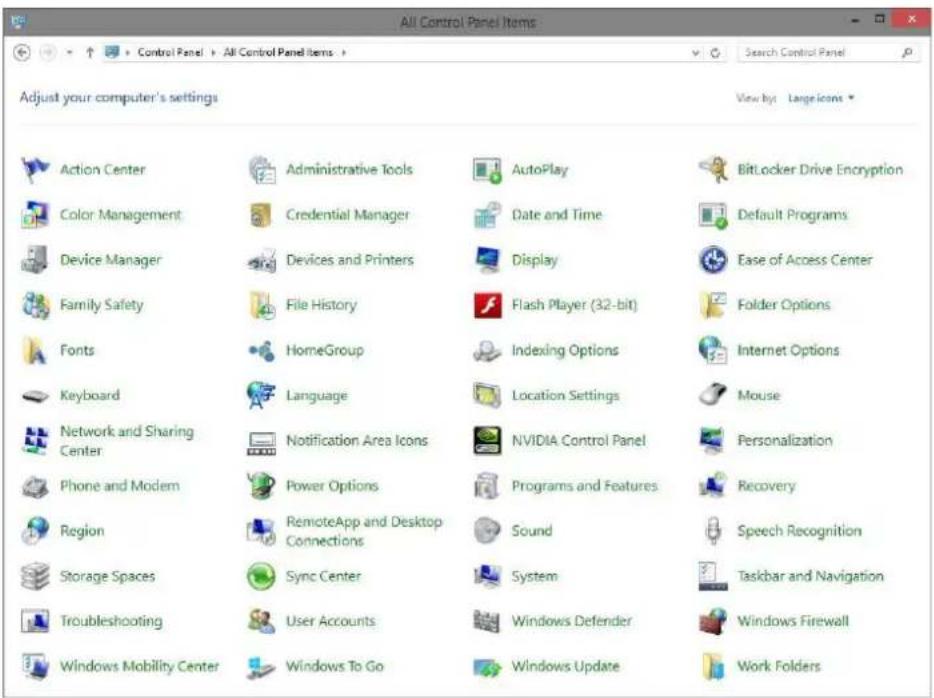Open the Speech Recognition microphone icon
934x698 pixels.
713,531
